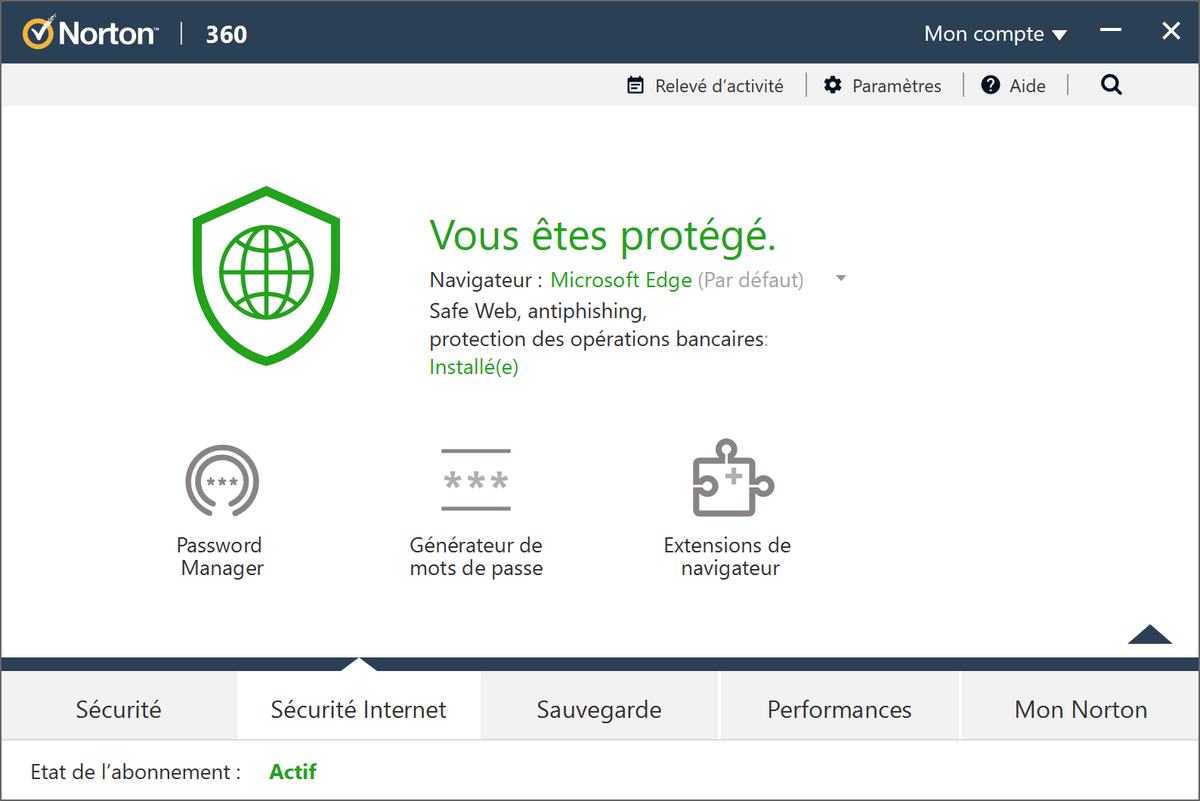The height and width of the screenshot is (801, 1200).
Task: Open the search magnifier icon
Action: [x=1111, y=85]
